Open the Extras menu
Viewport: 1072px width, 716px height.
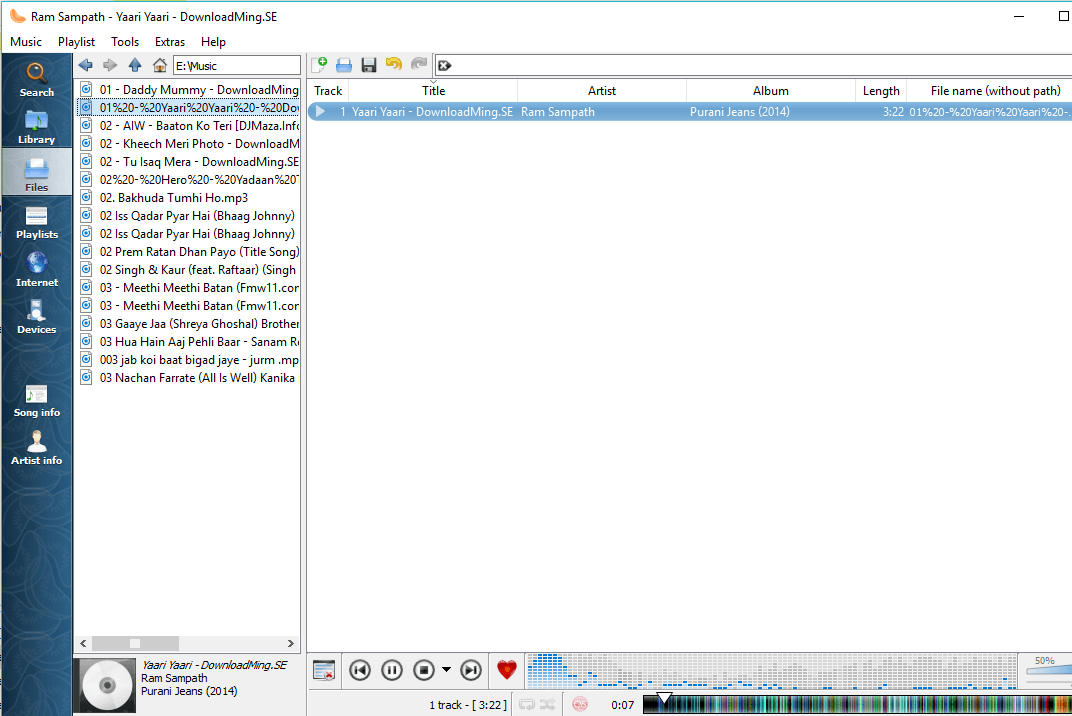(170, 42)
